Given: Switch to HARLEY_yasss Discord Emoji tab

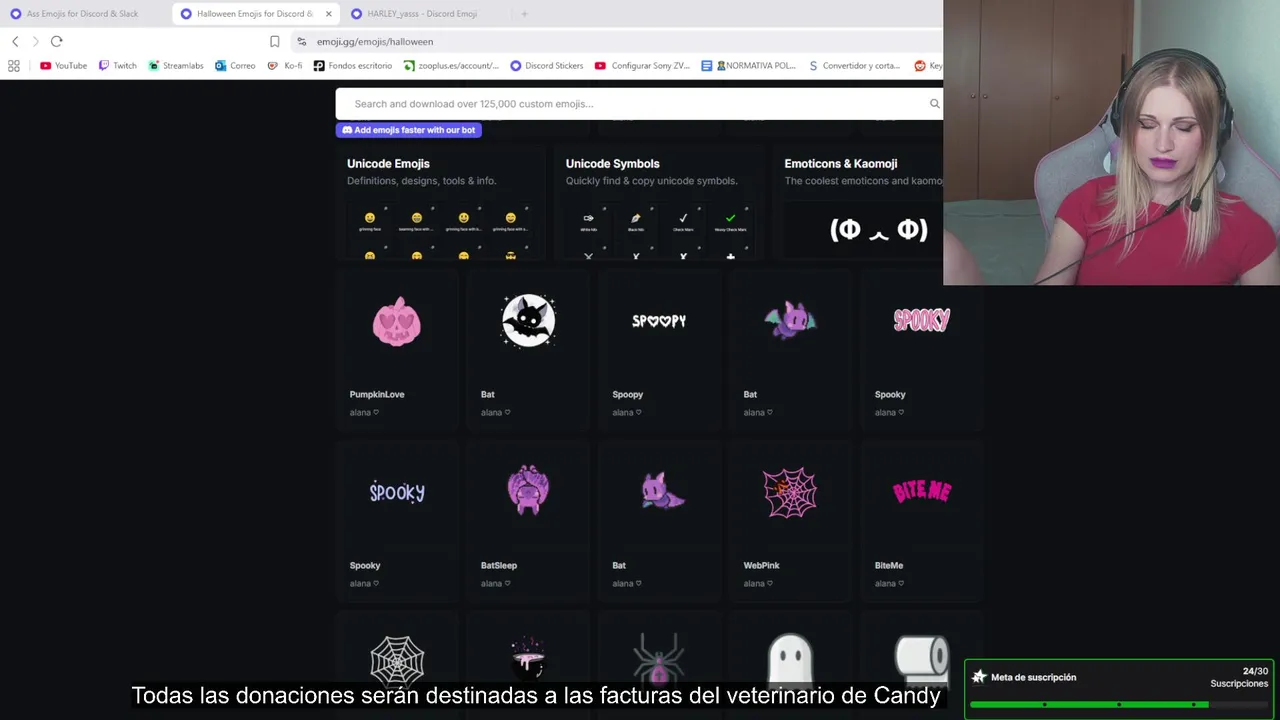Looking at the screenshot, I should tap(422, 14).
